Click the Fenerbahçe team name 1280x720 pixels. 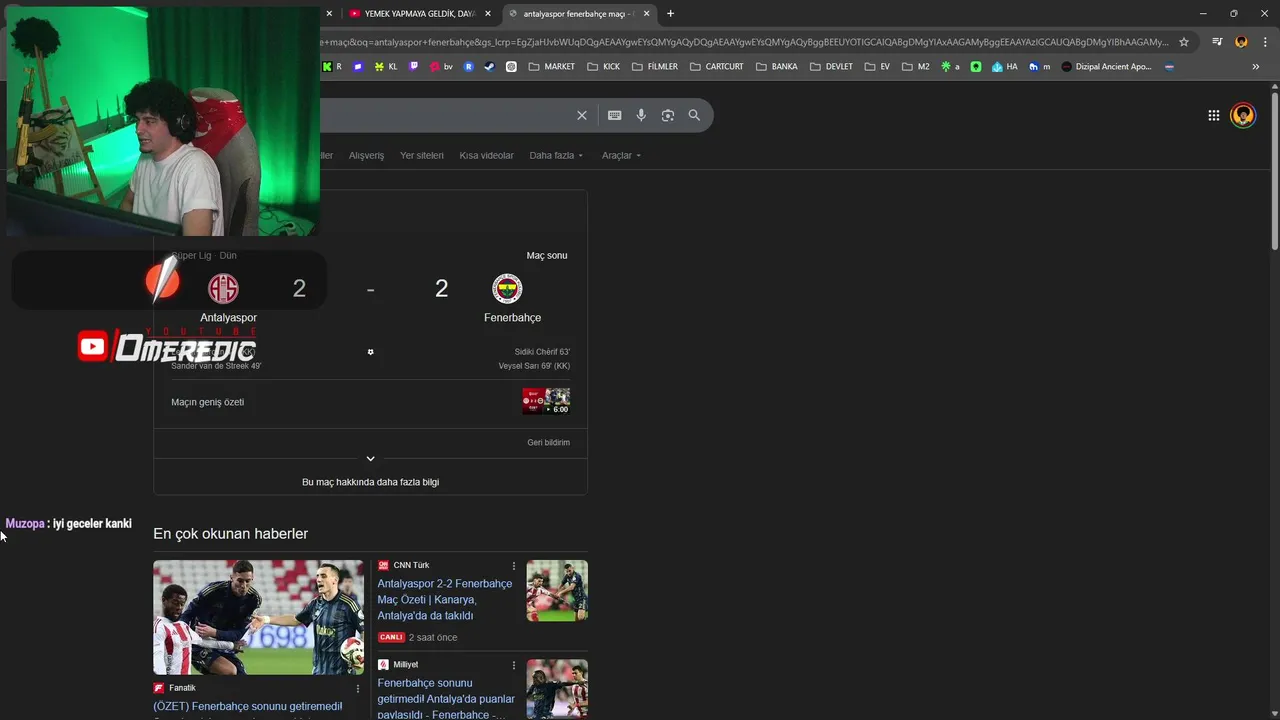(512, 318)
